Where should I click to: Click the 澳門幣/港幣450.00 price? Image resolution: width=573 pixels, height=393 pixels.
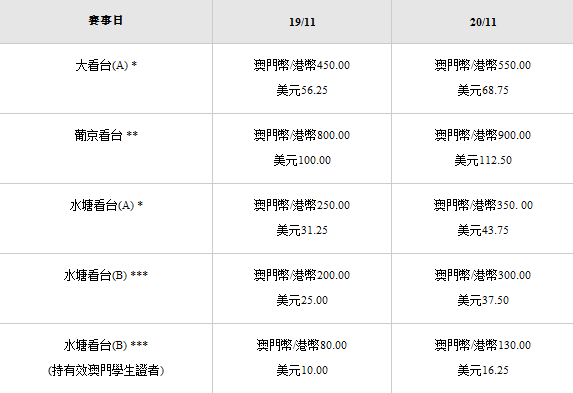point(302,65)
